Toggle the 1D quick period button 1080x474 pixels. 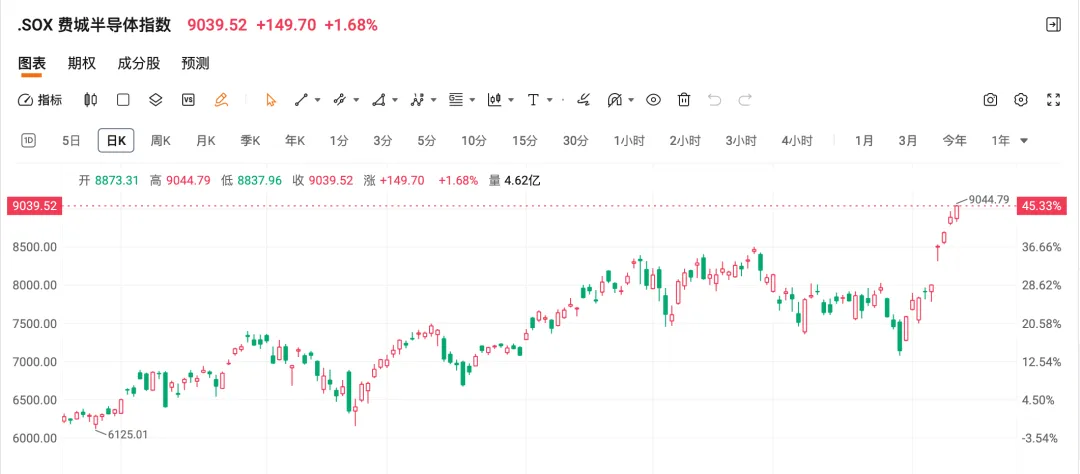click(x=28, y=141)
